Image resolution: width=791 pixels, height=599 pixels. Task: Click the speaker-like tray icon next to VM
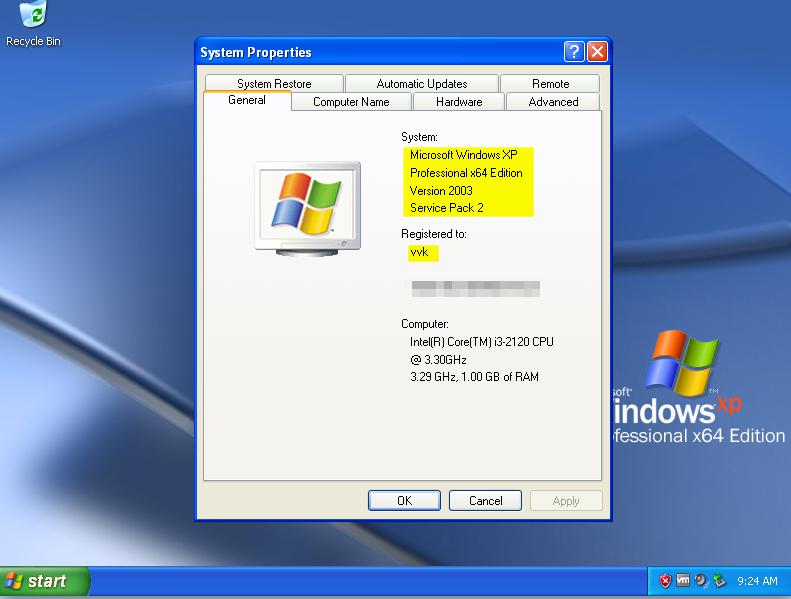pos(701,581)
